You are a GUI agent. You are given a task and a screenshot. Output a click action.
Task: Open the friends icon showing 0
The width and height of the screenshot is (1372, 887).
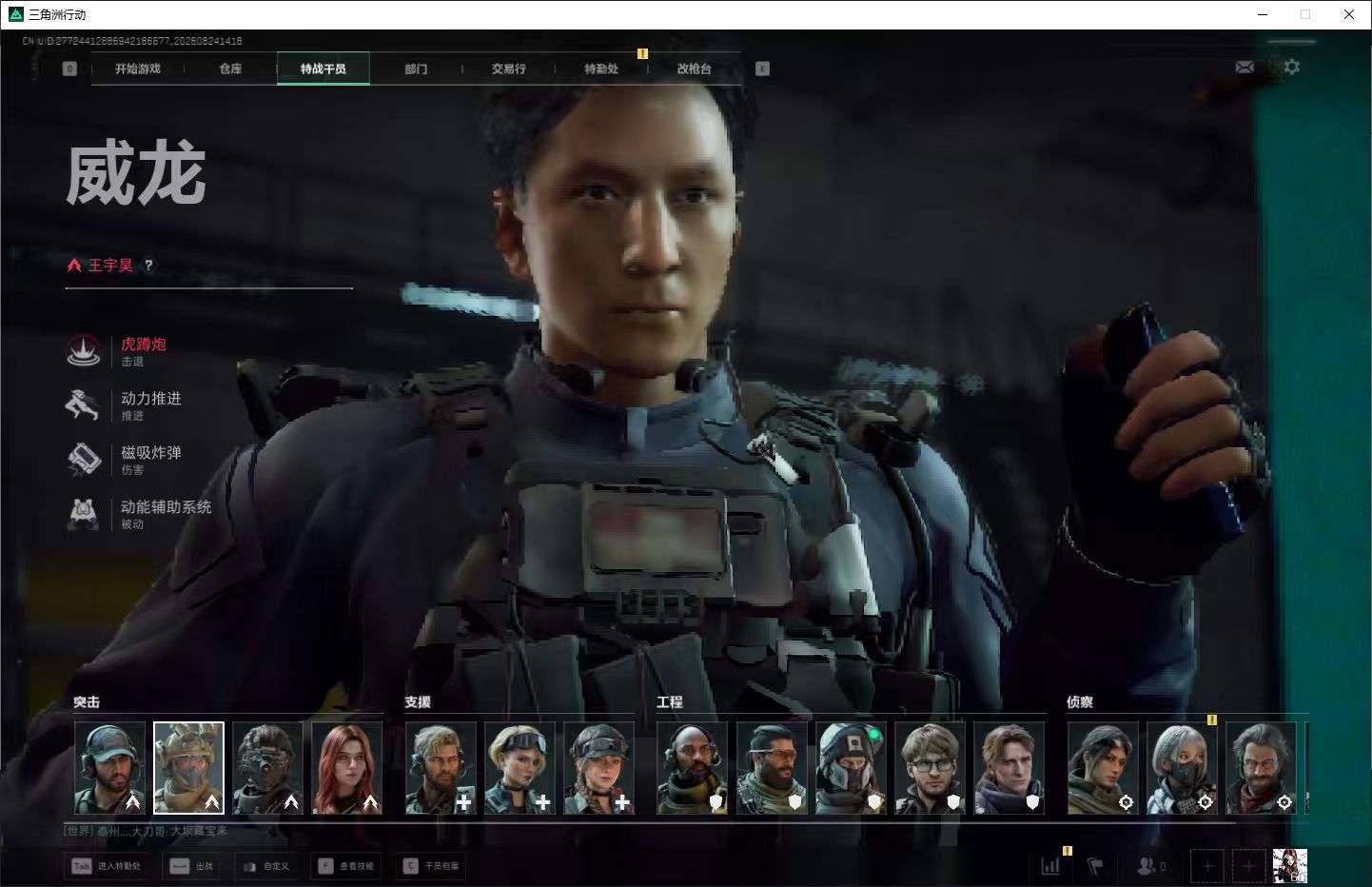click(x=1151, y=866)
